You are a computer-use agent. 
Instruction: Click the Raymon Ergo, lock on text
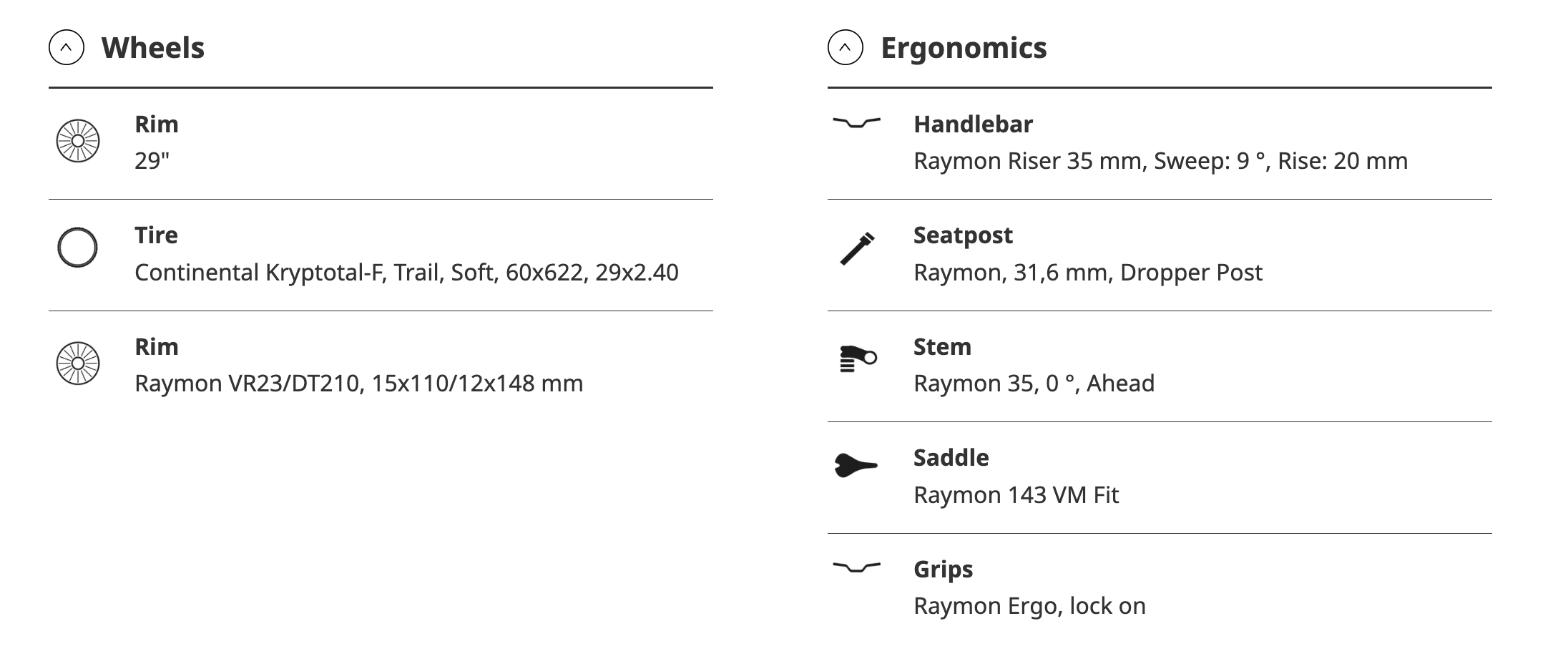[1029, 606]
